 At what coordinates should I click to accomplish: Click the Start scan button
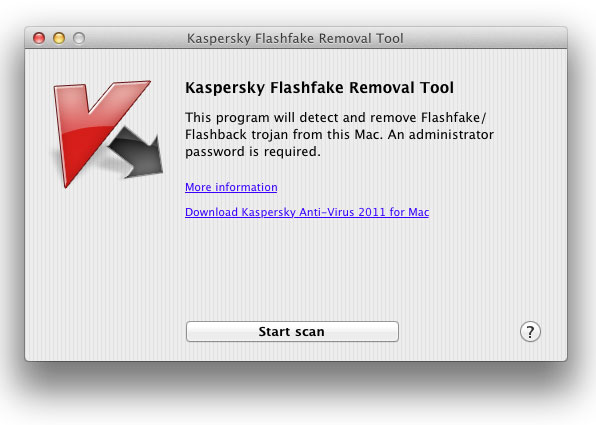pyautogui.click(x=292, y=331)
